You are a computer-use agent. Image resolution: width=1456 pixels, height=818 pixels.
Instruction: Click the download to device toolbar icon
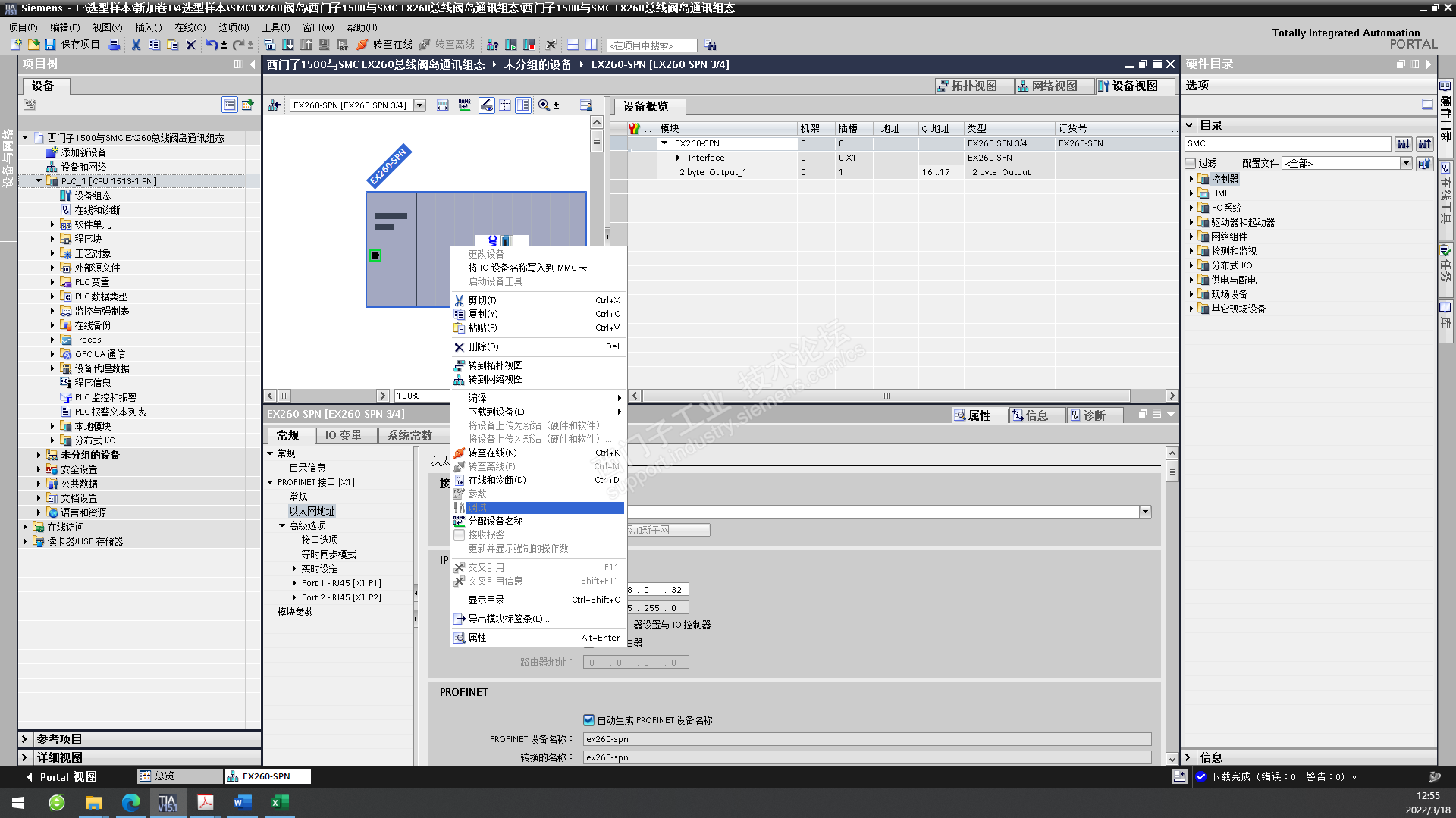288,45
